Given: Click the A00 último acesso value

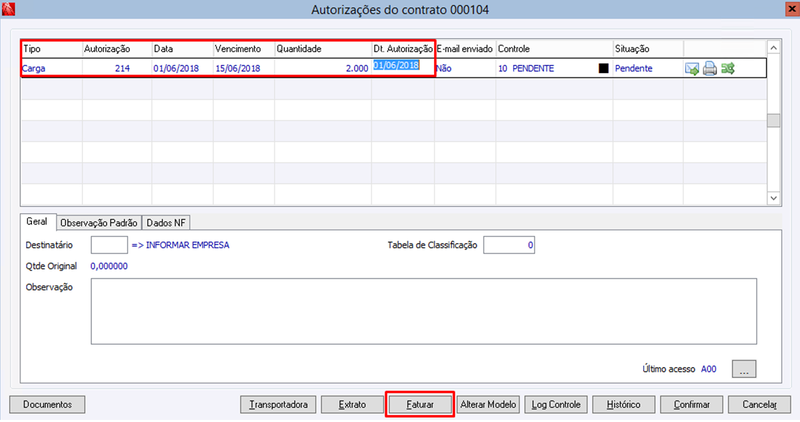Looking at the screenshot, I should [x=708, y=369].
